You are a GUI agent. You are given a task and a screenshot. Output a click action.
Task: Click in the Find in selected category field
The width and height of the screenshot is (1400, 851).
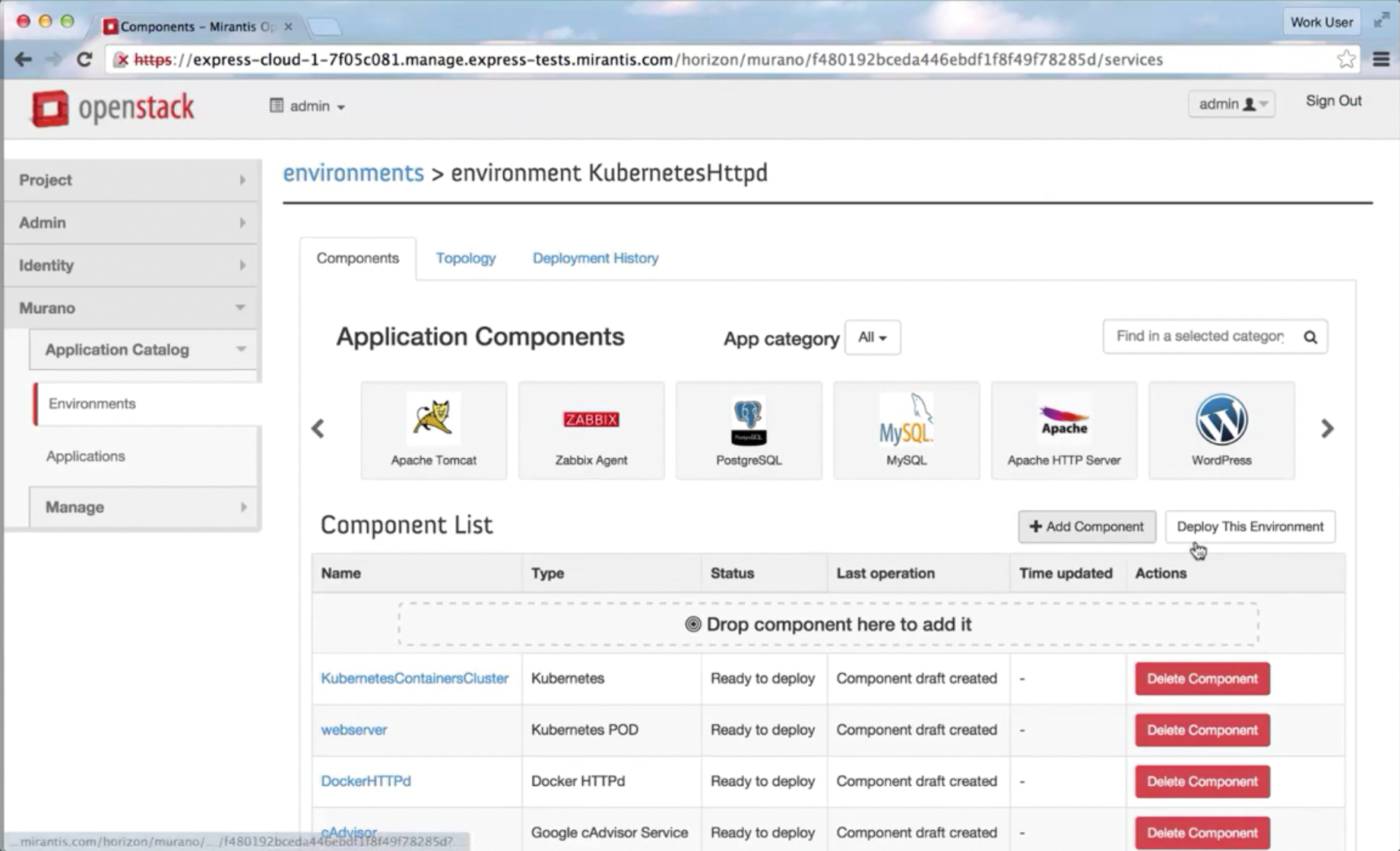[1193, 337]
